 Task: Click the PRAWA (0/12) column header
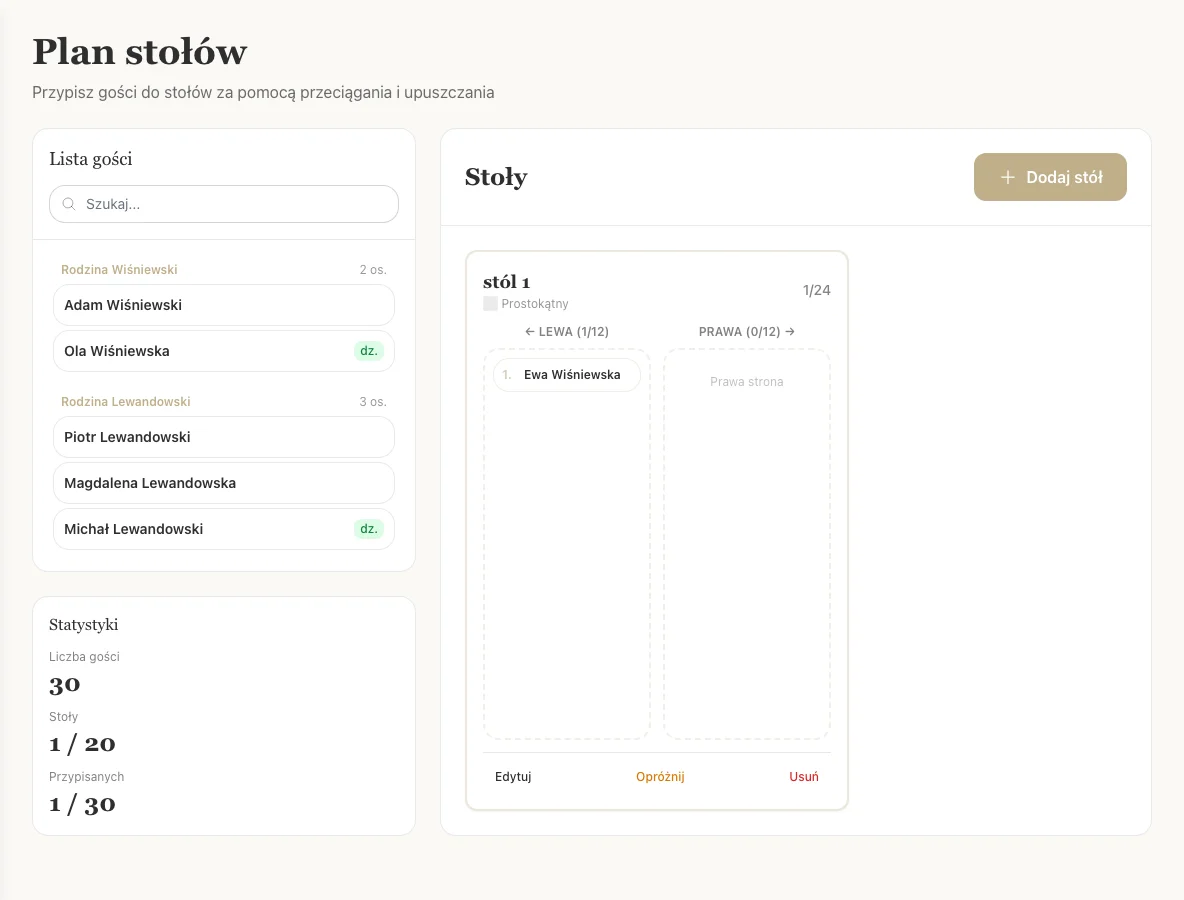click(746, 332)
